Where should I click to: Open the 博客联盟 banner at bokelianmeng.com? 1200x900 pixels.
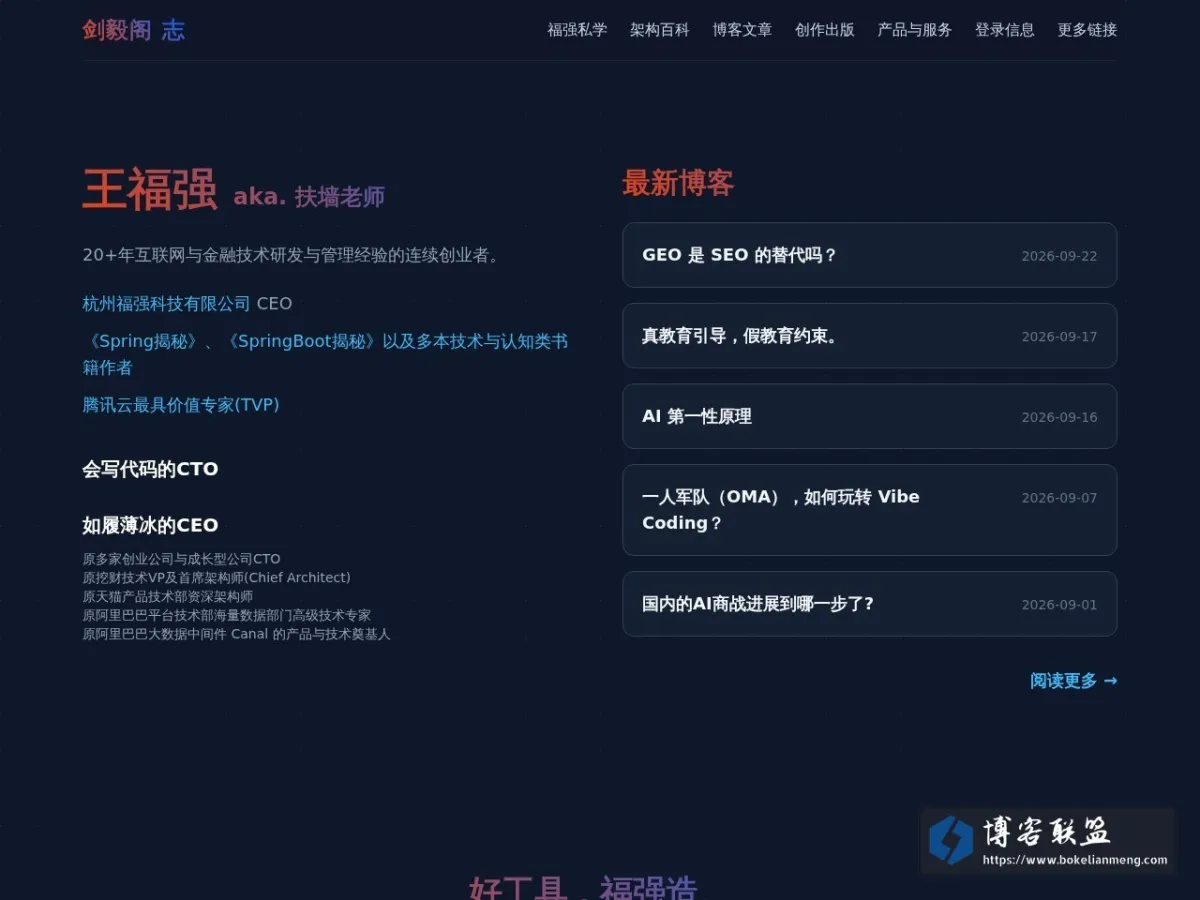click(1048, 841)
